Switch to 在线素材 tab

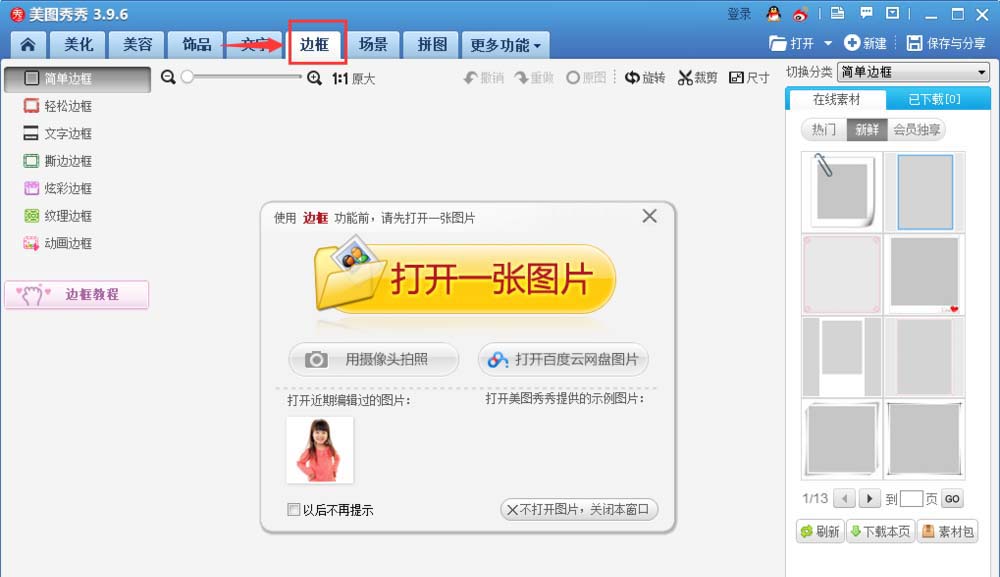coord(837,99)
